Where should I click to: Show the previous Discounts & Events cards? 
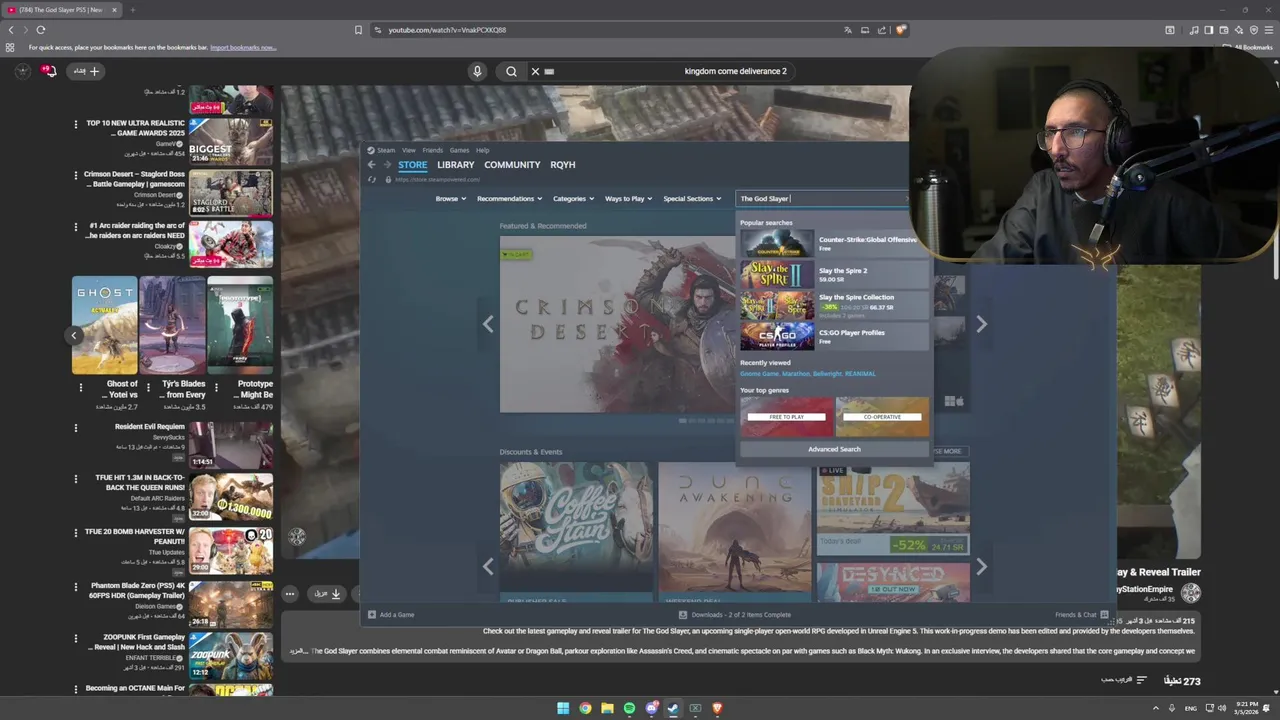(x=488, y=566)
